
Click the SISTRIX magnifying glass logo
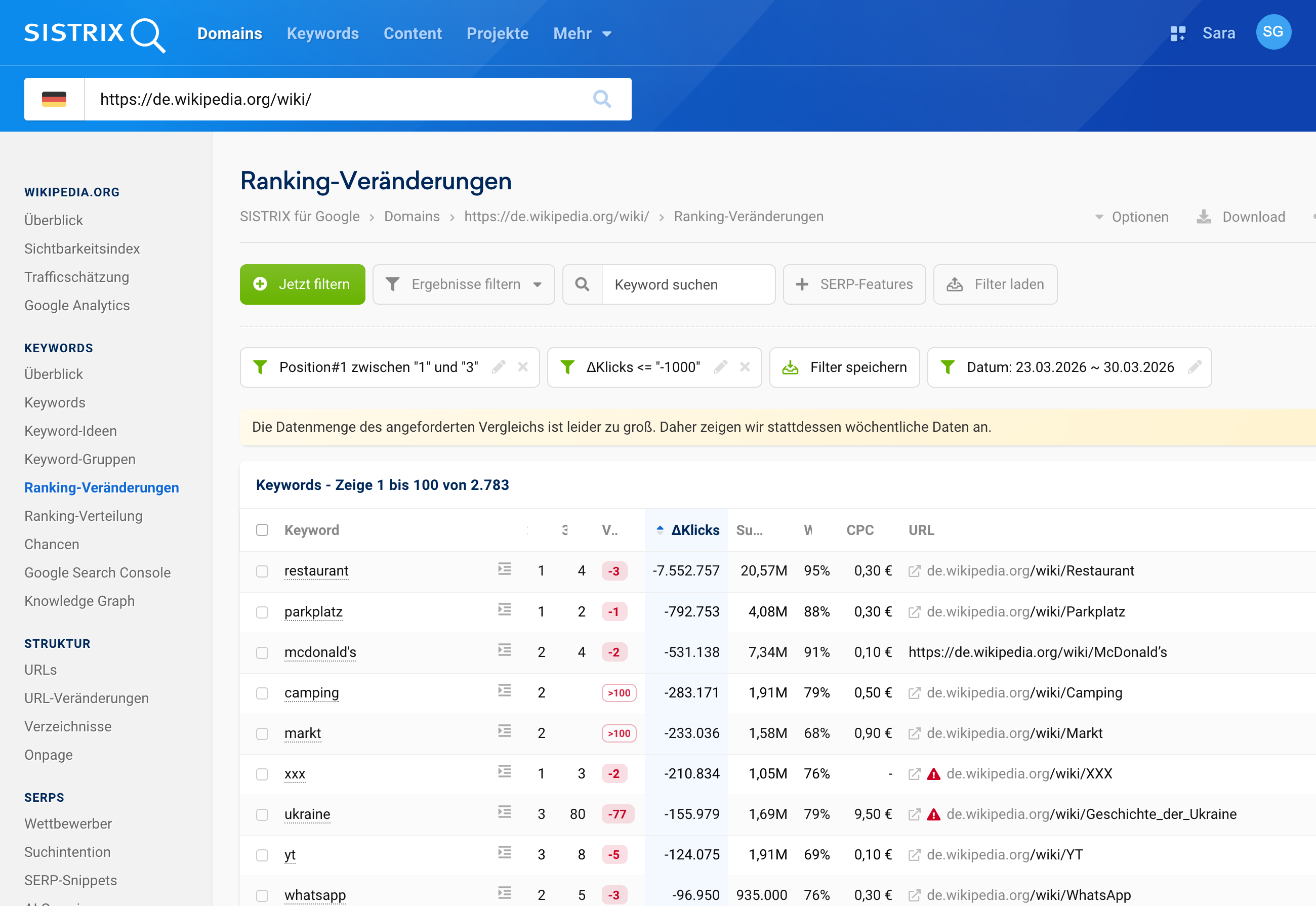pyautogui.click(x=149, y=34)
